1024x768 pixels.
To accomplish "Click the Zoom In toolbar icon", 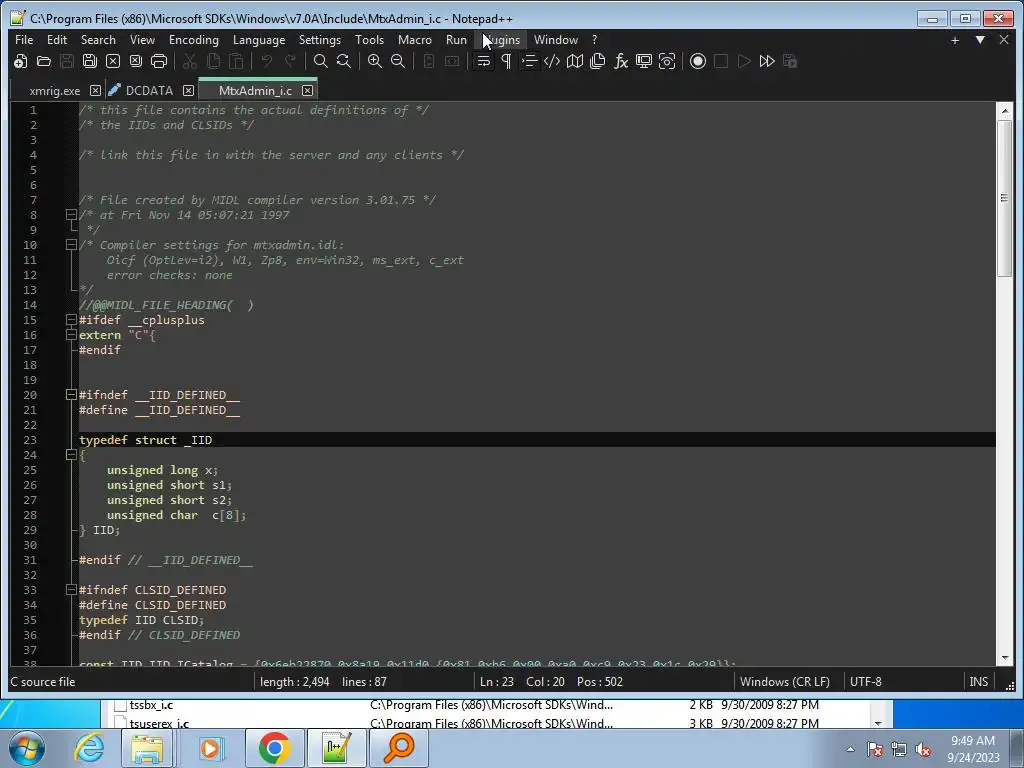I will coord(375,61).
